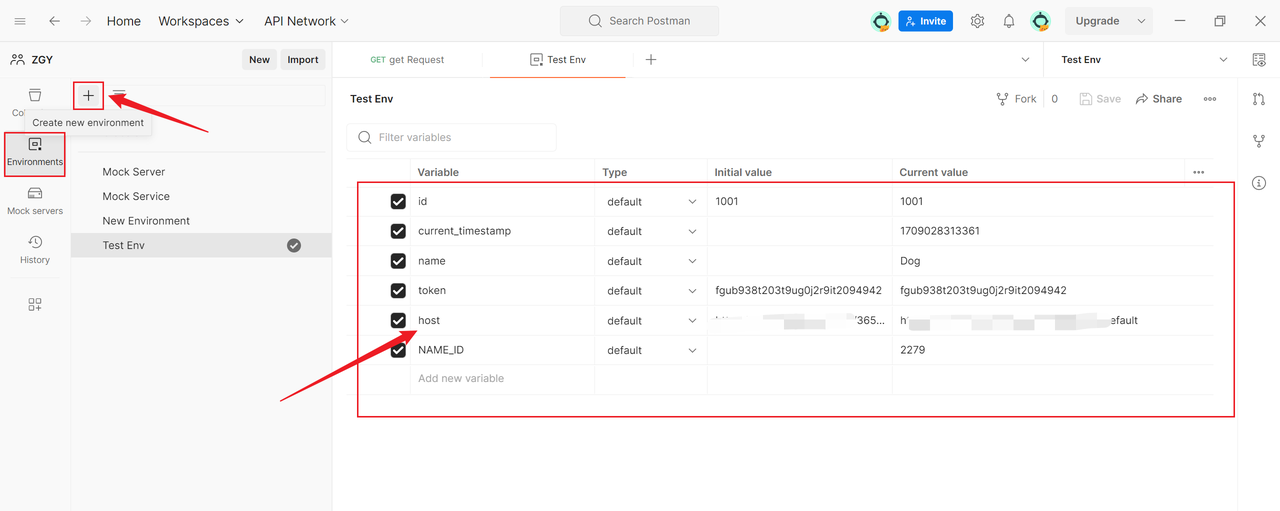Click the plus to create new environment
This screenshot has width=1280, height=511.
click(88, 95)
